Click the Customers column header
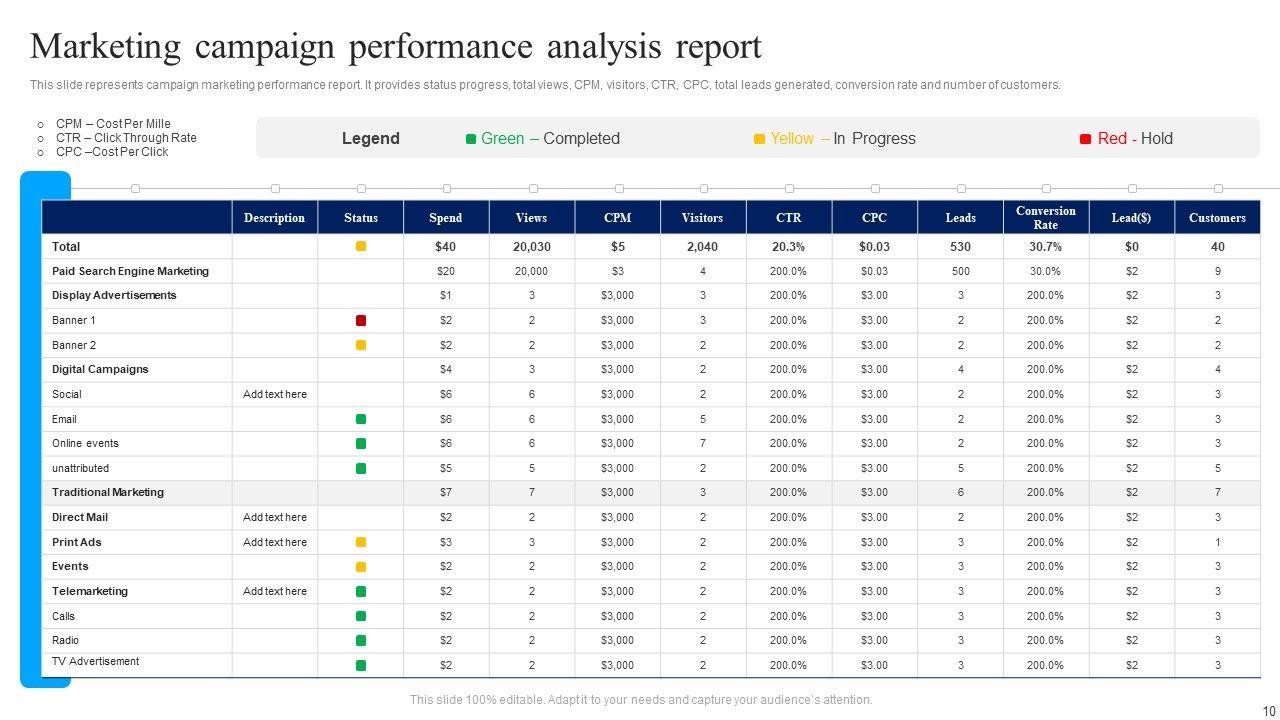1280x720 pixels. click(x=1217, y=218)
